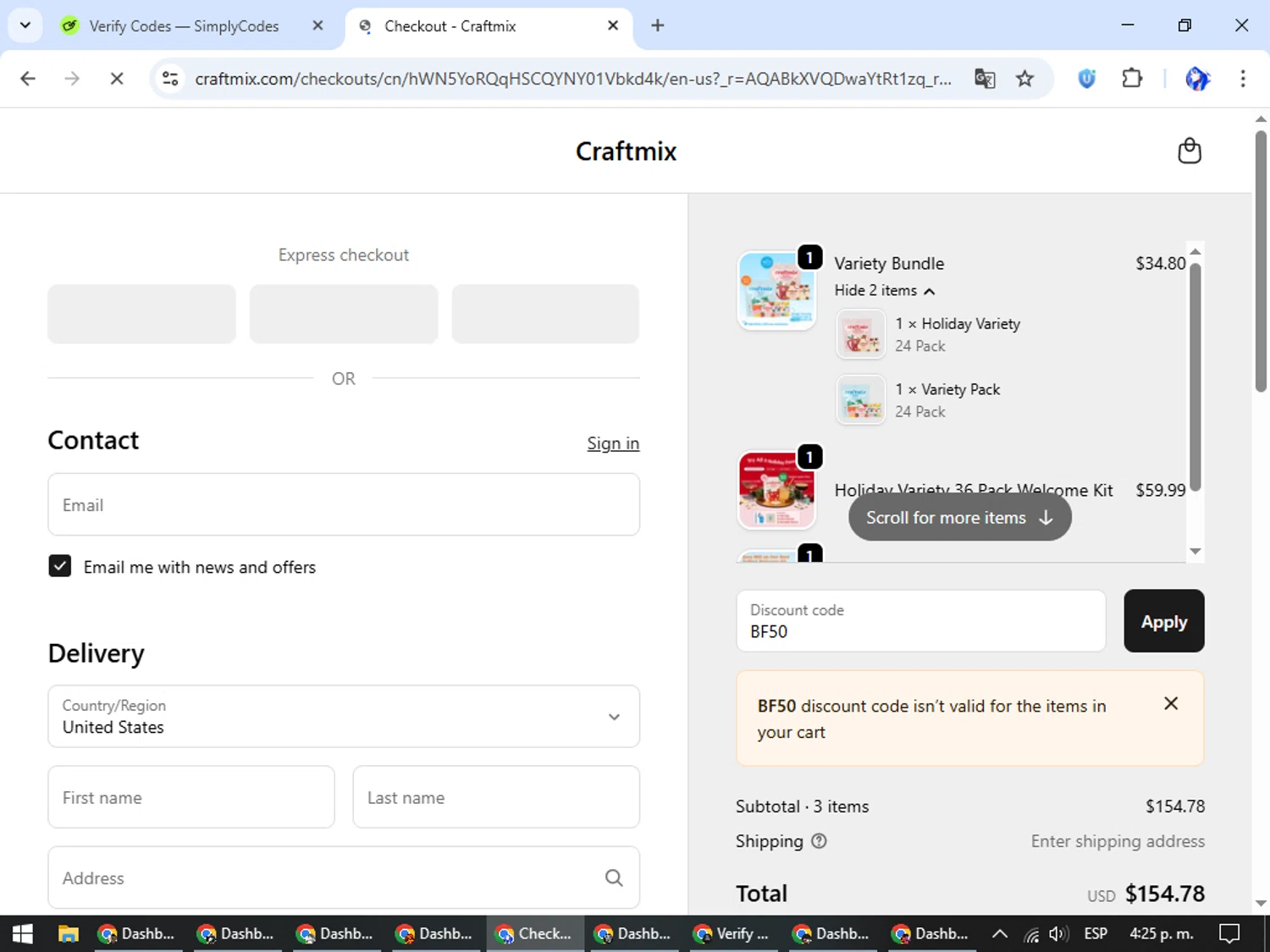Close the Verify Codes — SimplyCodes tab
Image resolution: width=1270 pixels, height=952 pixels.
[317, 25]
